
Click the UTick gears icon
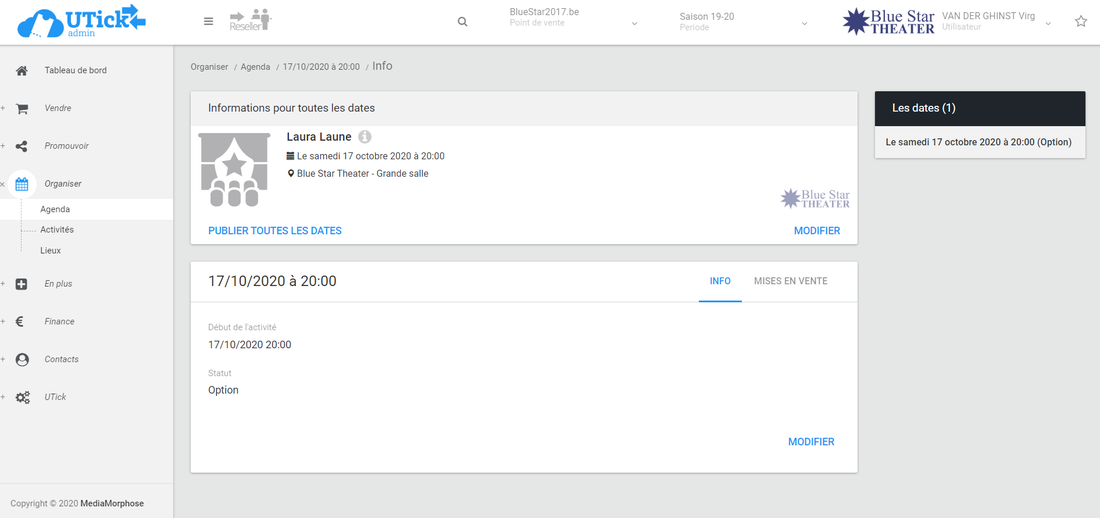click(x=22, y=398)
